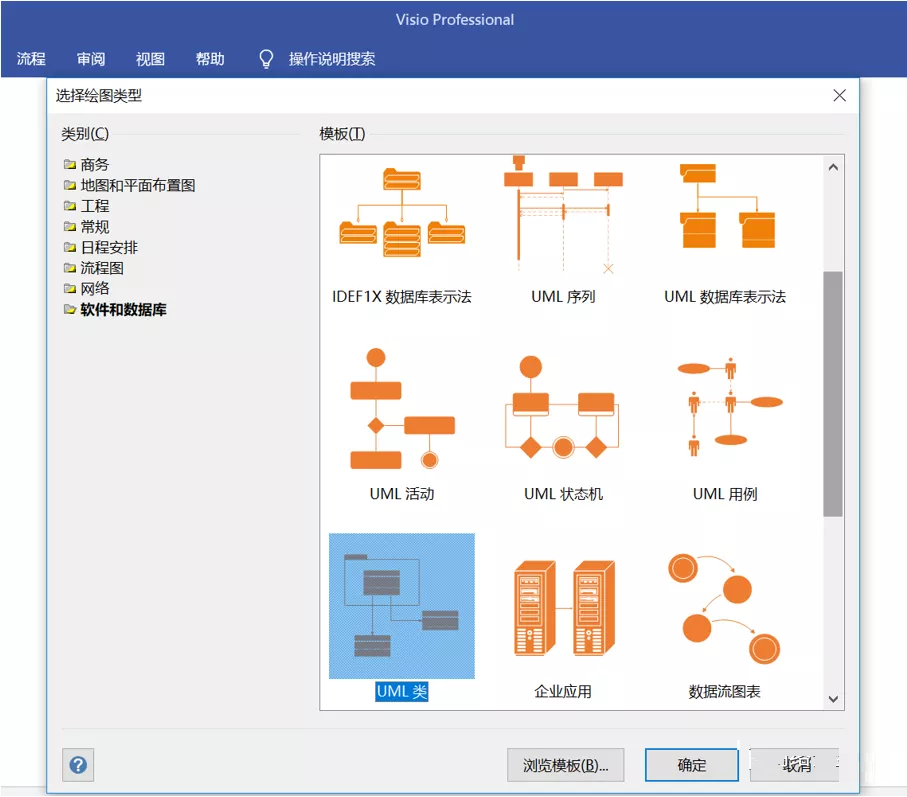
Task: Pick the 企业应用 server template icon
Action: click(x=565, y=607)
